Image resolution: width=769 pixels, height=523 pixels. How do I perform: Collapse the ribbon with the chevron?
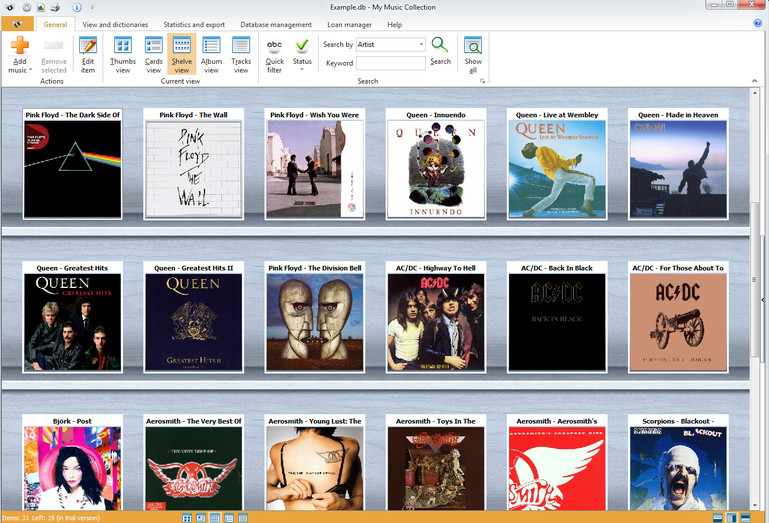754,80
